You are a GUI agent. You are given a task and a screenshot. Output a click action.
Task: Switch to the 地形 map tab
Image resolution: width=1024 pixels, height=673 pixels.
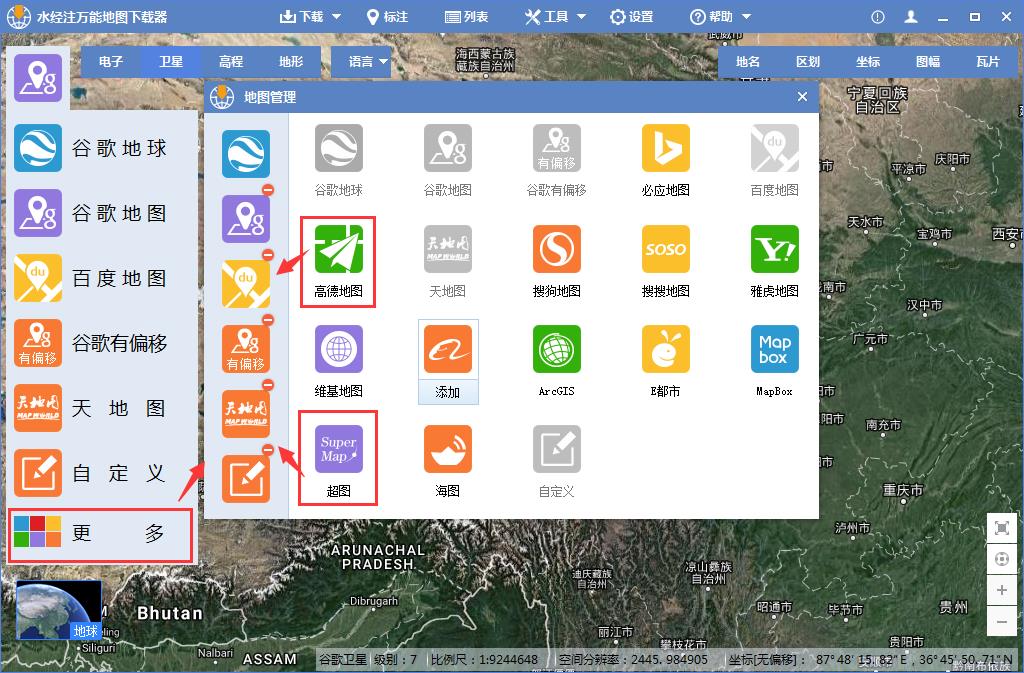tap(291, 62)
